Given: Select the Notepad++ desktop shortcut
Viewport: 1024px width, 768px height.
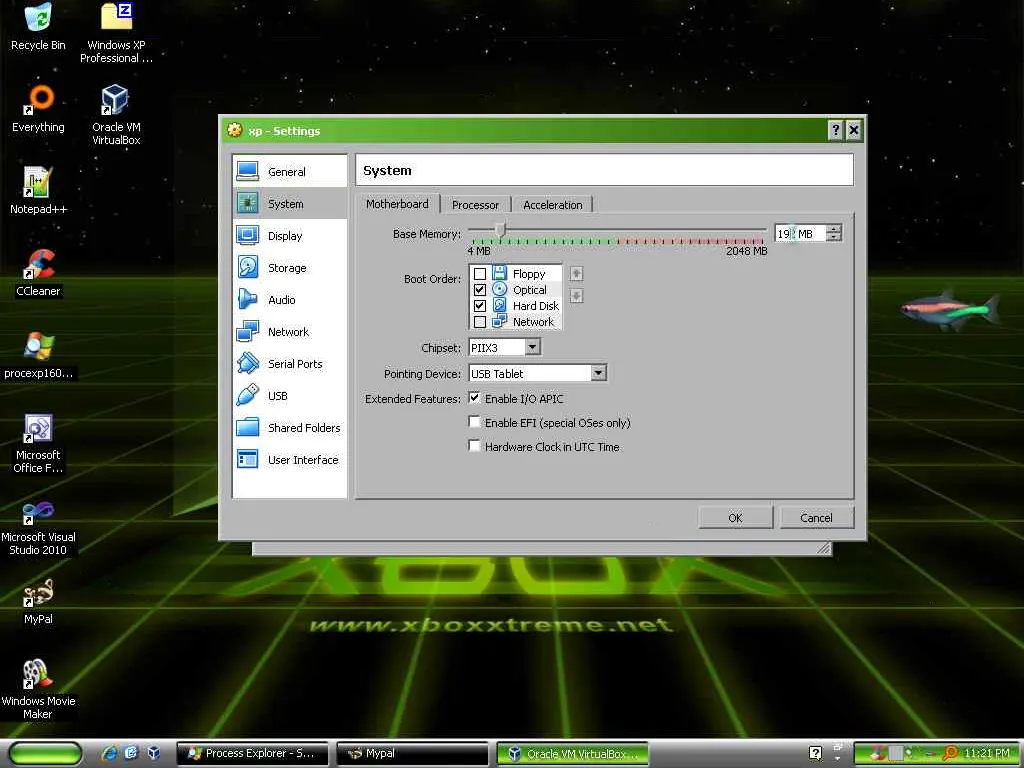Looking at the screenshot, I should coord(38,191).
